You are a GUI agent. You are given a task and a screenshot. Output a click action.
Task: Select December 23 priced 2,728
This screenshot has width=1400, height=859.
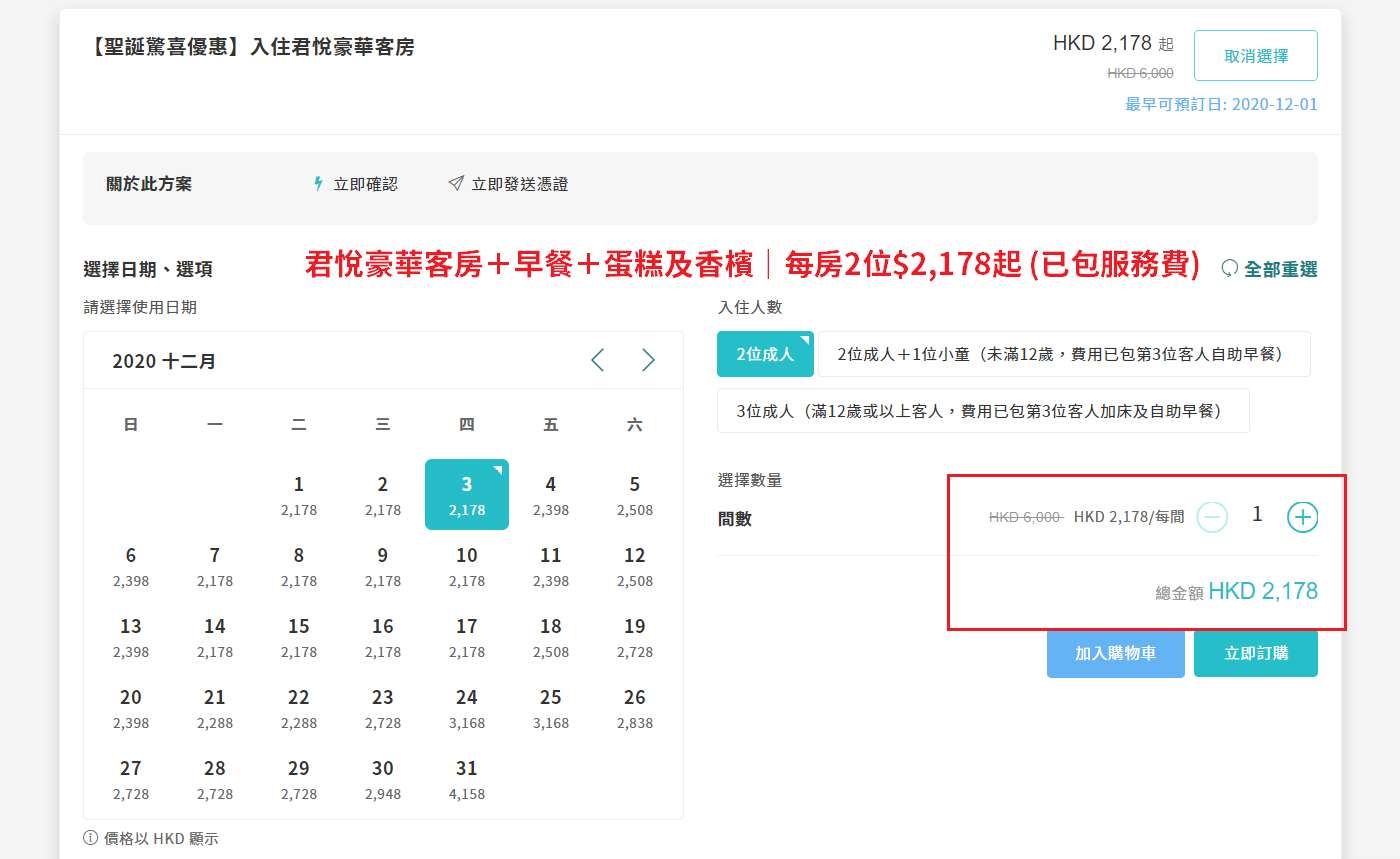coord(383,708)
